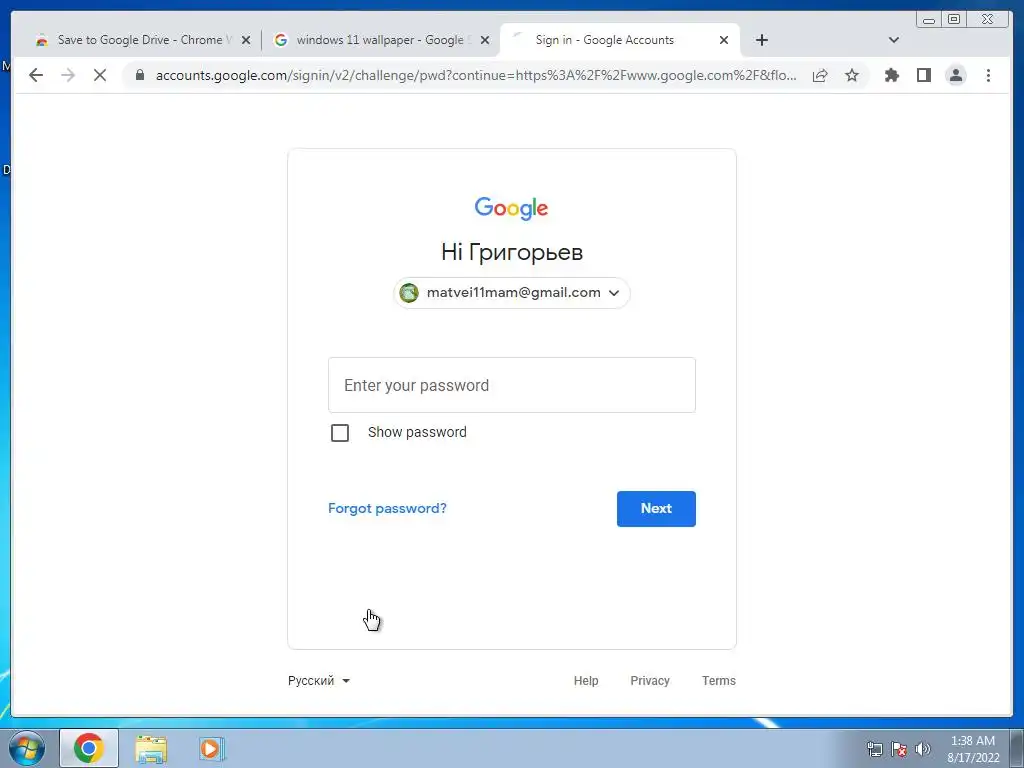Click the address bar URL
The height and width of the screenshot is (768, 1024).
click(x=475, y=75)
